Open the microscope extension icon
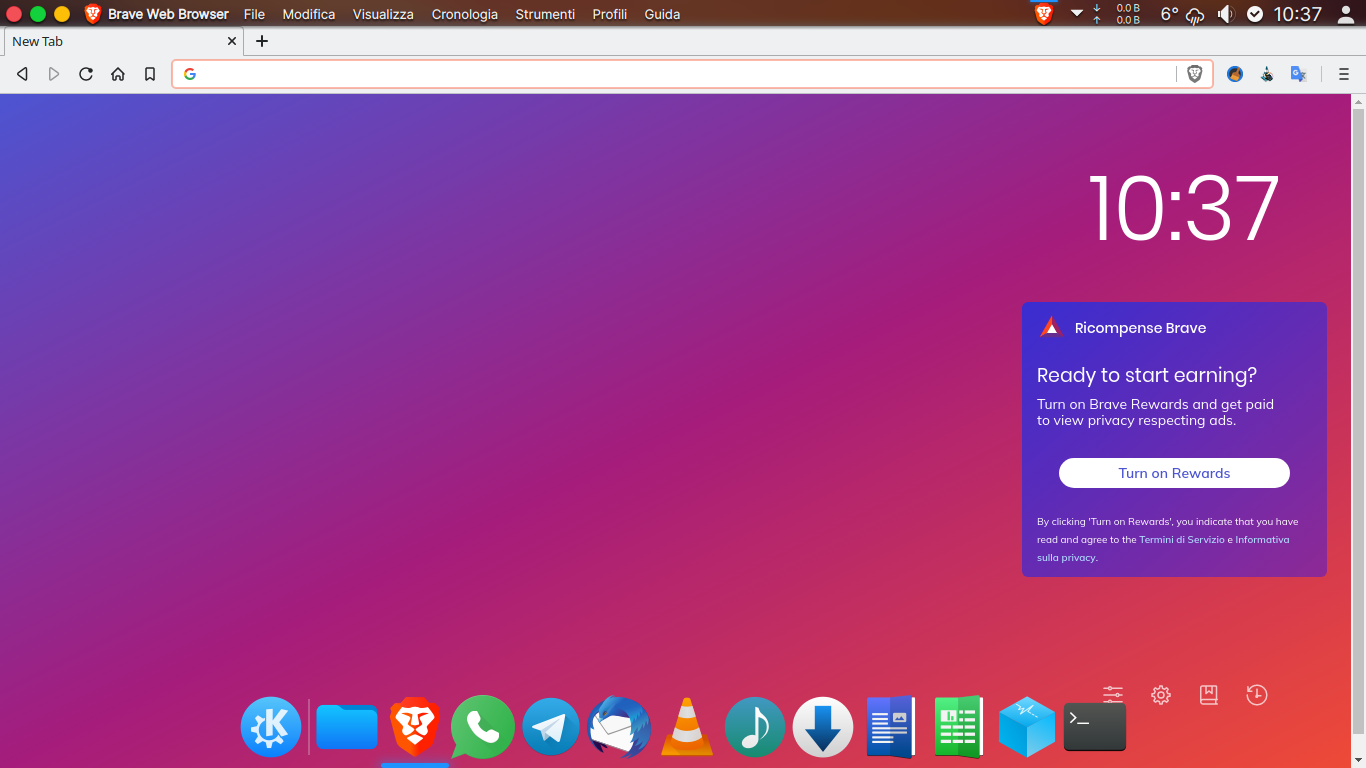1366x768 pixels. [1267, 74]
